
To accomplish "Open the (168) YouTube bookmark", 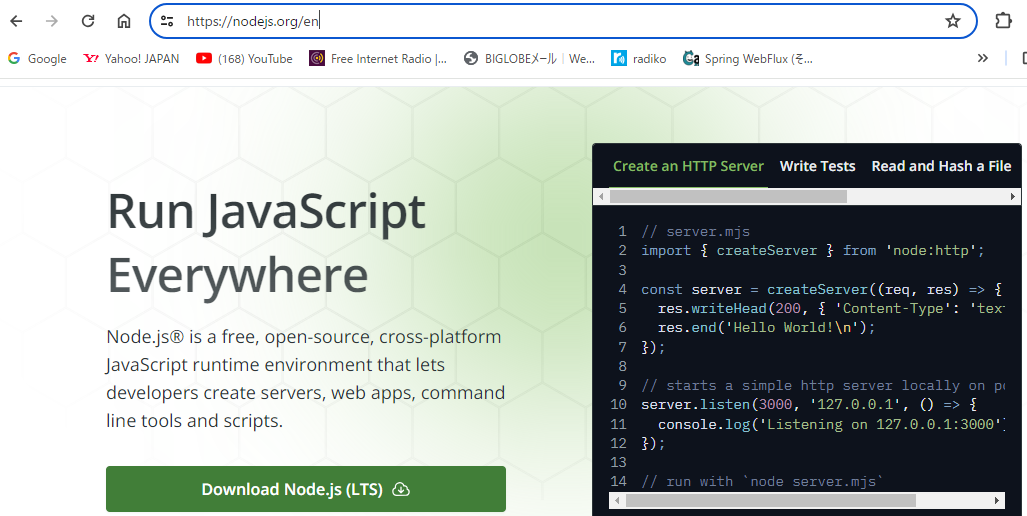I will pyautogui.click(x=244, y=58).
